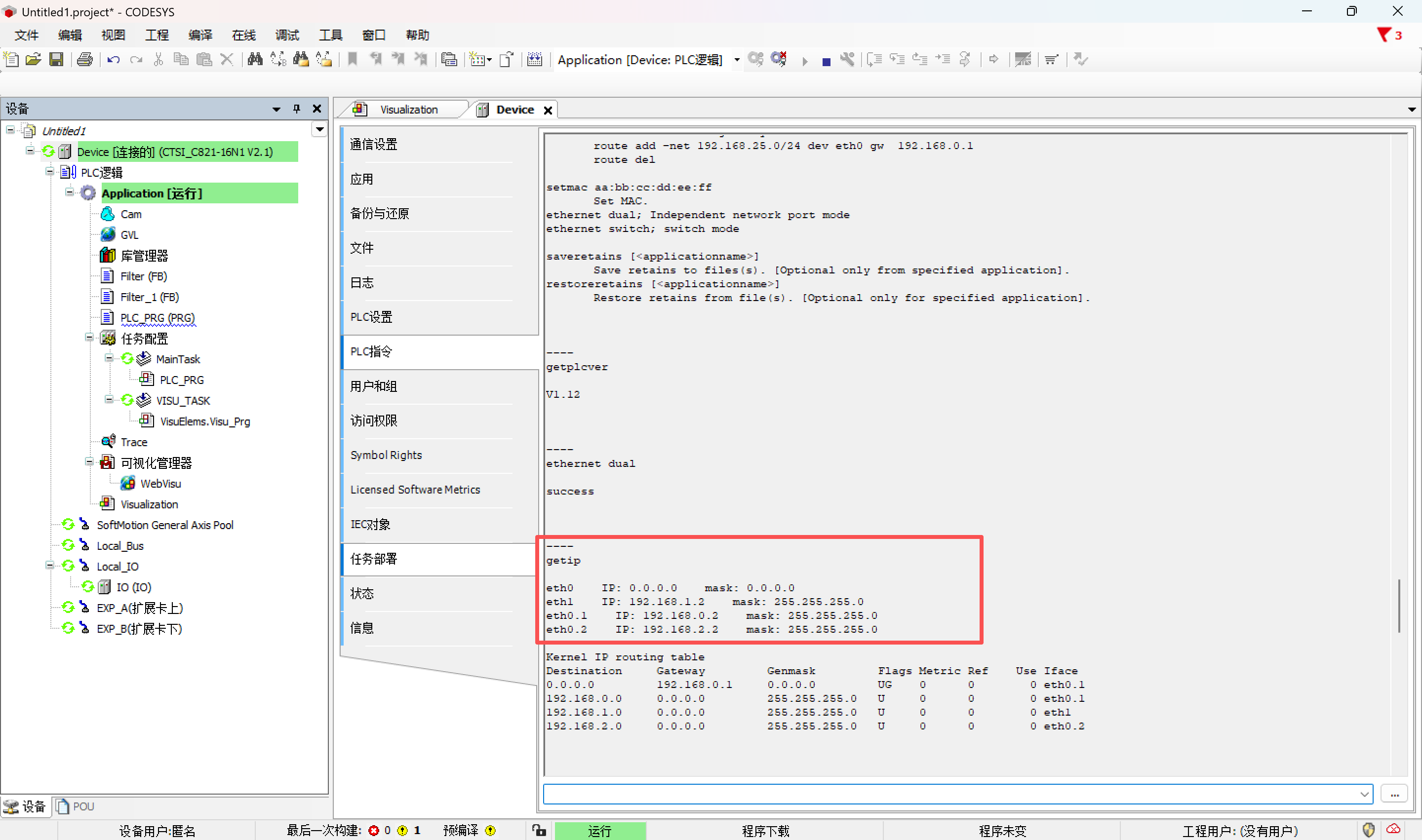Collapse the Local_IO tree node
Image resolution: width=1422 pixels, height=840 pixels.
50,566
